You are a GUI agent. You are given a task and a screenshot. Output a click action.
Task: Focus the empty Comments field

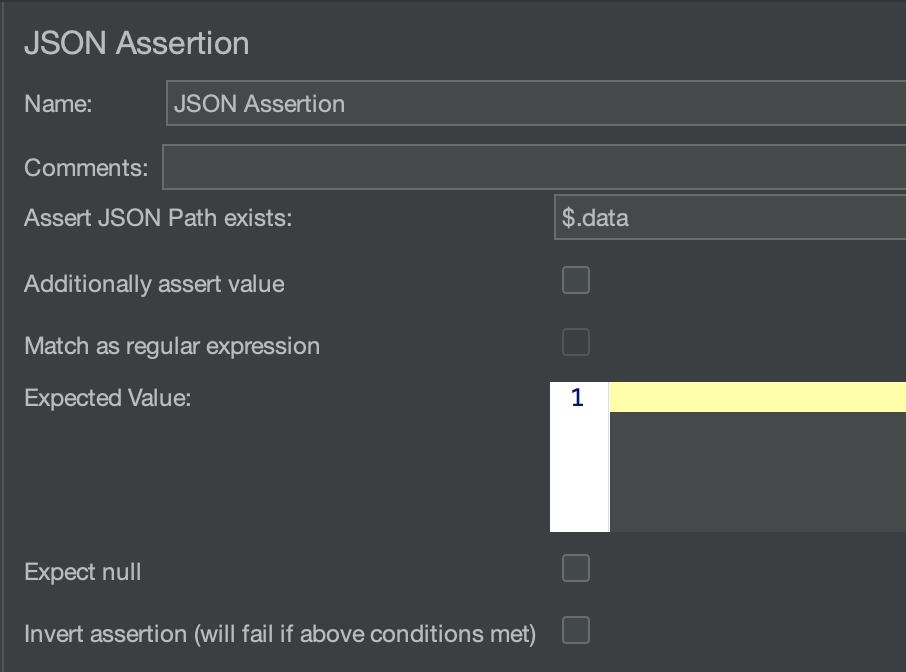point(535,167)
